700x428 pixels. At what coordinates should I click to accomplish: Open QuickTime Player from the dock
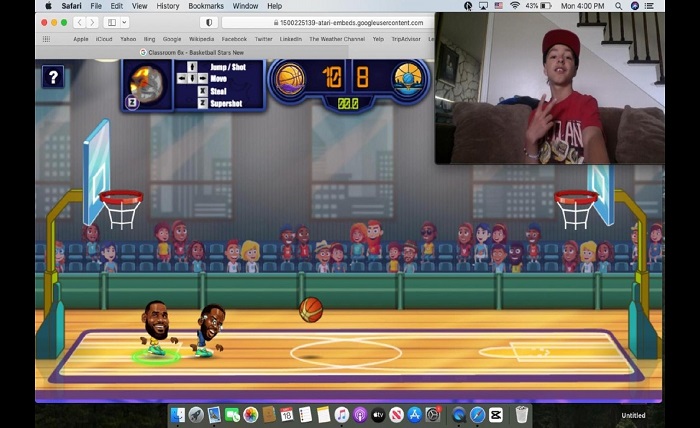(458, 415)
